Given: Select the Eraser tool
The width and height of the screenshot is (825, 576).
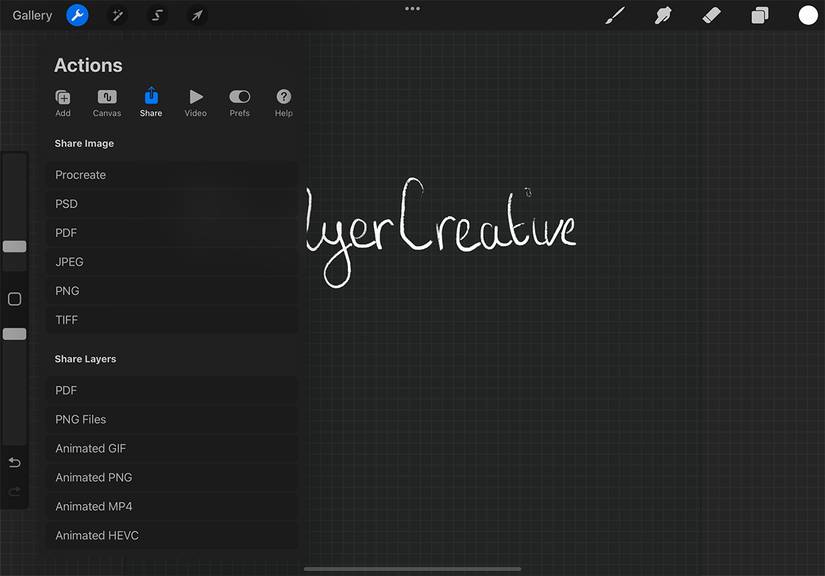Looking at the screenshot, I should coord(711,15).
